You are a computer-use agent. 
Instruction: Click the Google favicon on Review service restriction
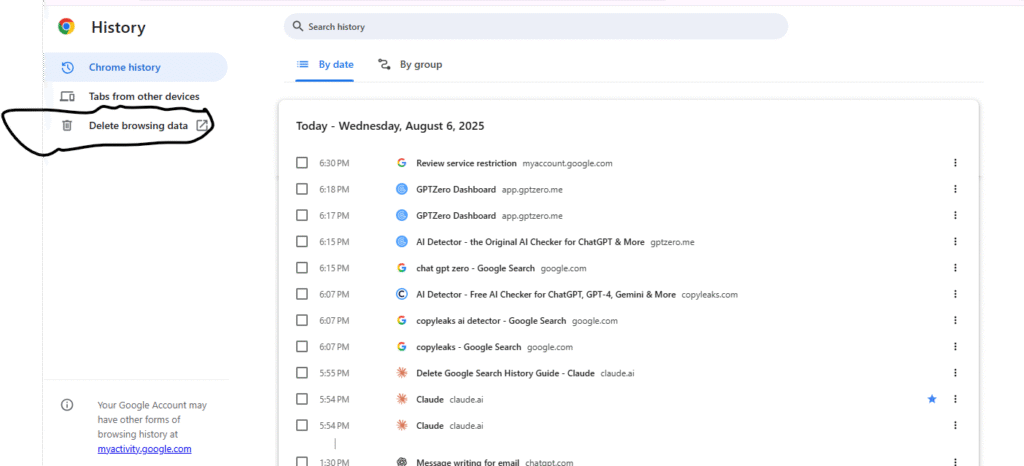tap(402, 163)
